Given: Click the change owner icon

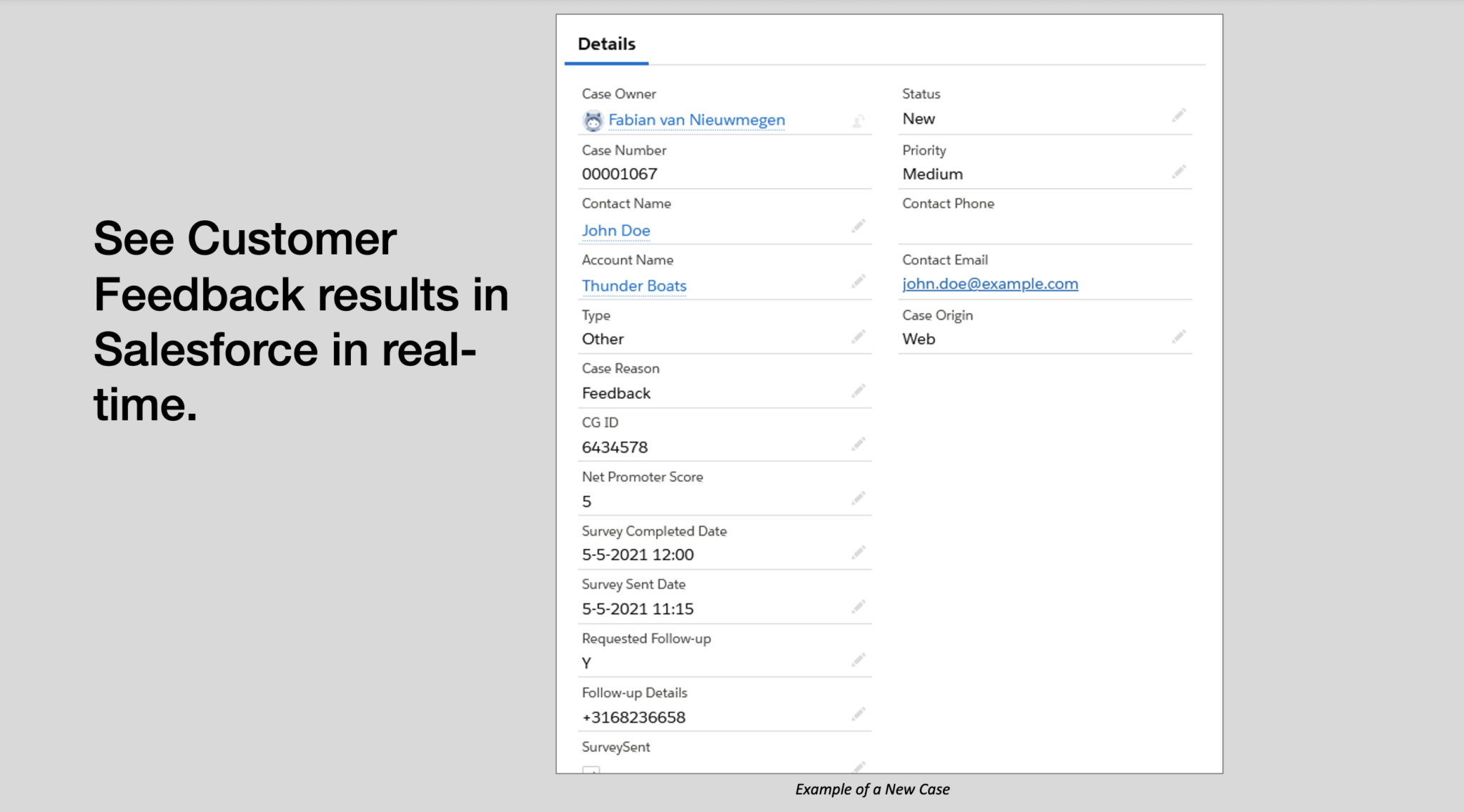Looking at the screenshot, I should coord(859,122).
